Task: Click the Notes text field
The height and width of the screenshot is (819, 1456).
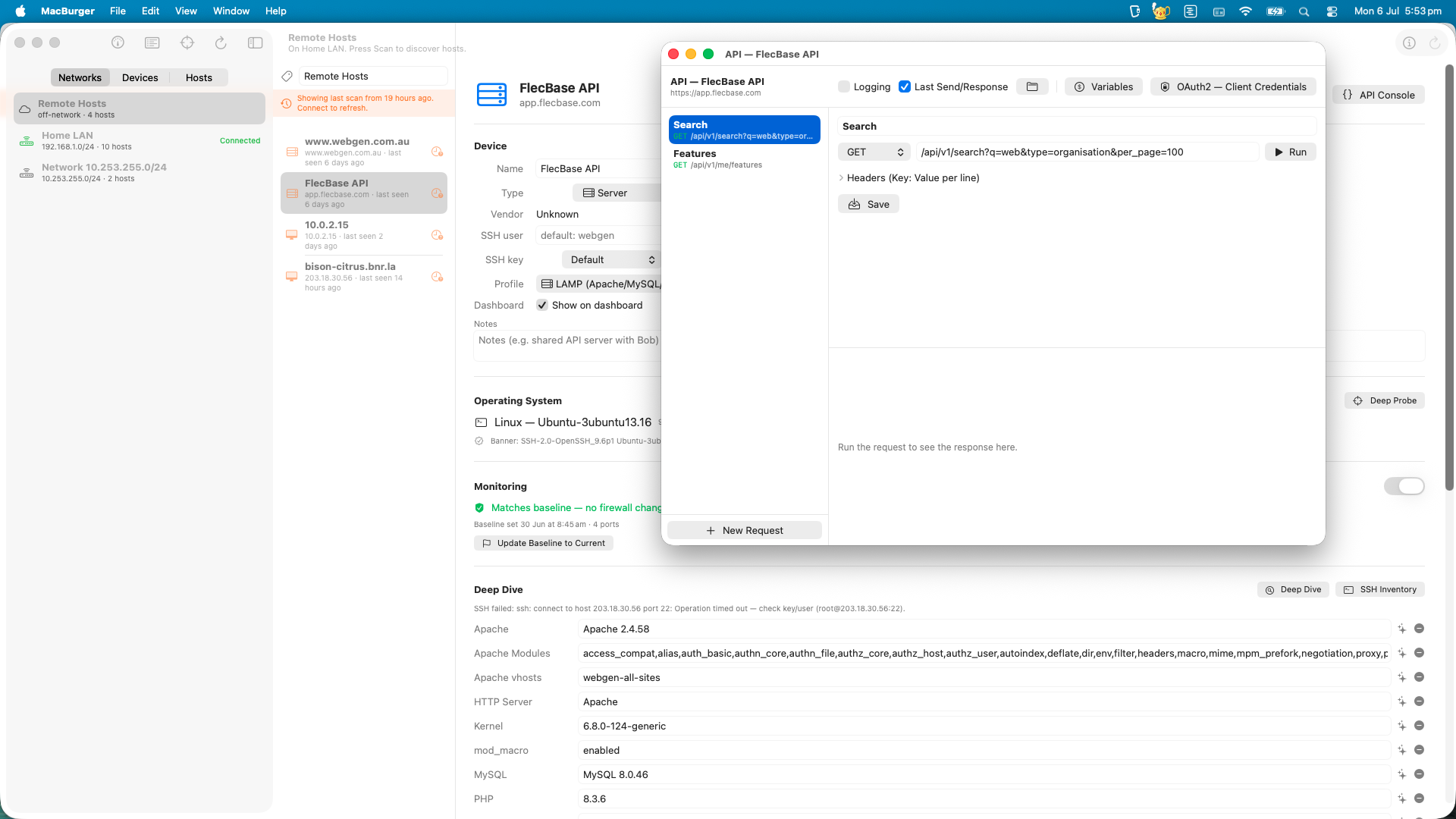Action: 568,346
